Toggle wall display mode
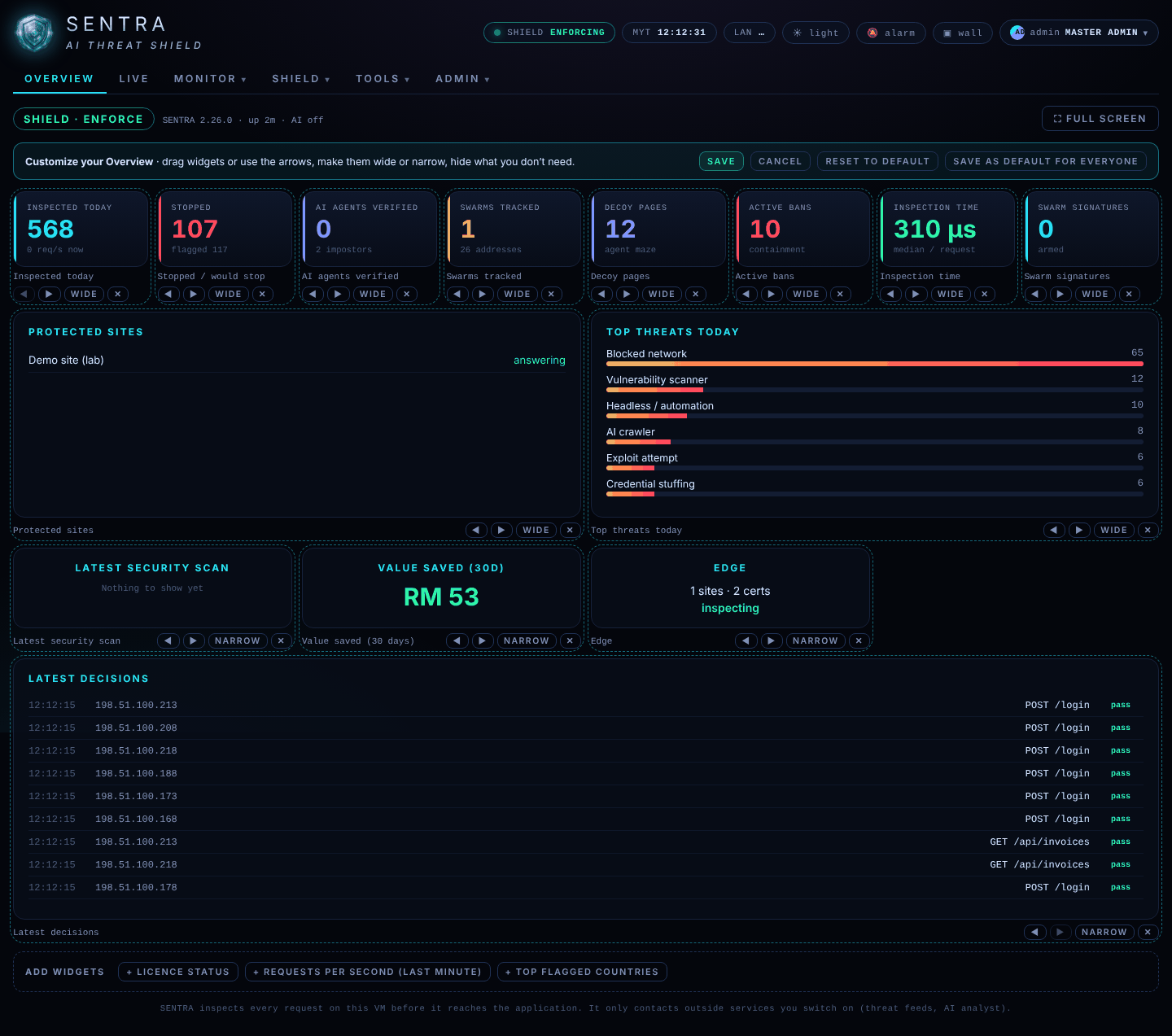 point(963,33)
